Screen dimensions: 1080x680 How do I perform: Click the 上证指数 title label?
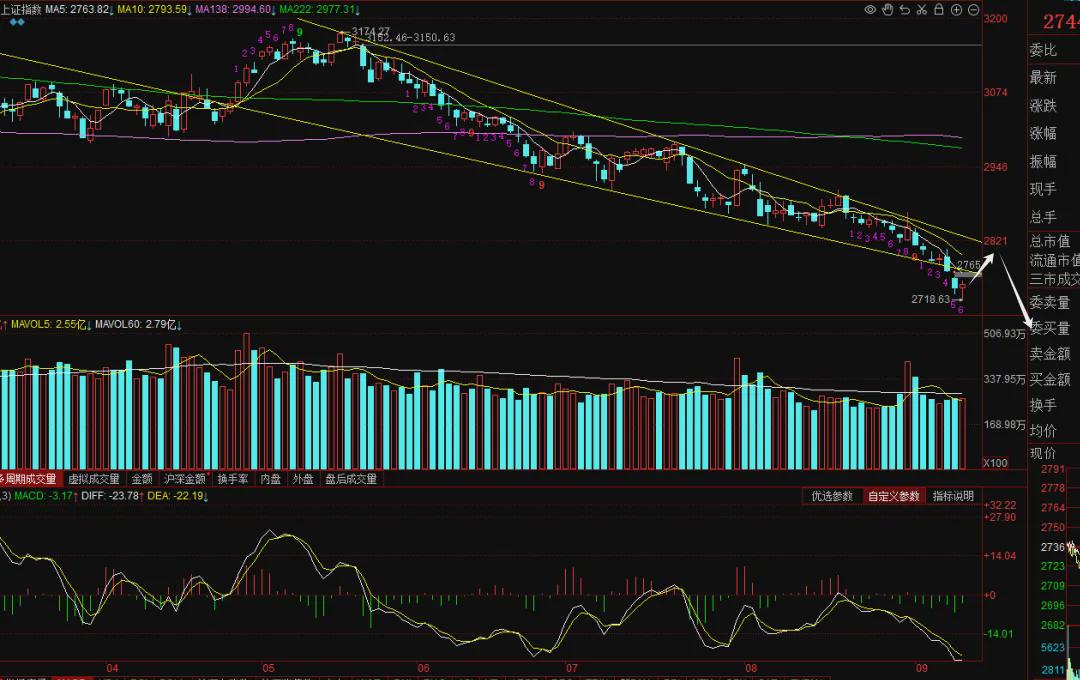pos(21,10)
